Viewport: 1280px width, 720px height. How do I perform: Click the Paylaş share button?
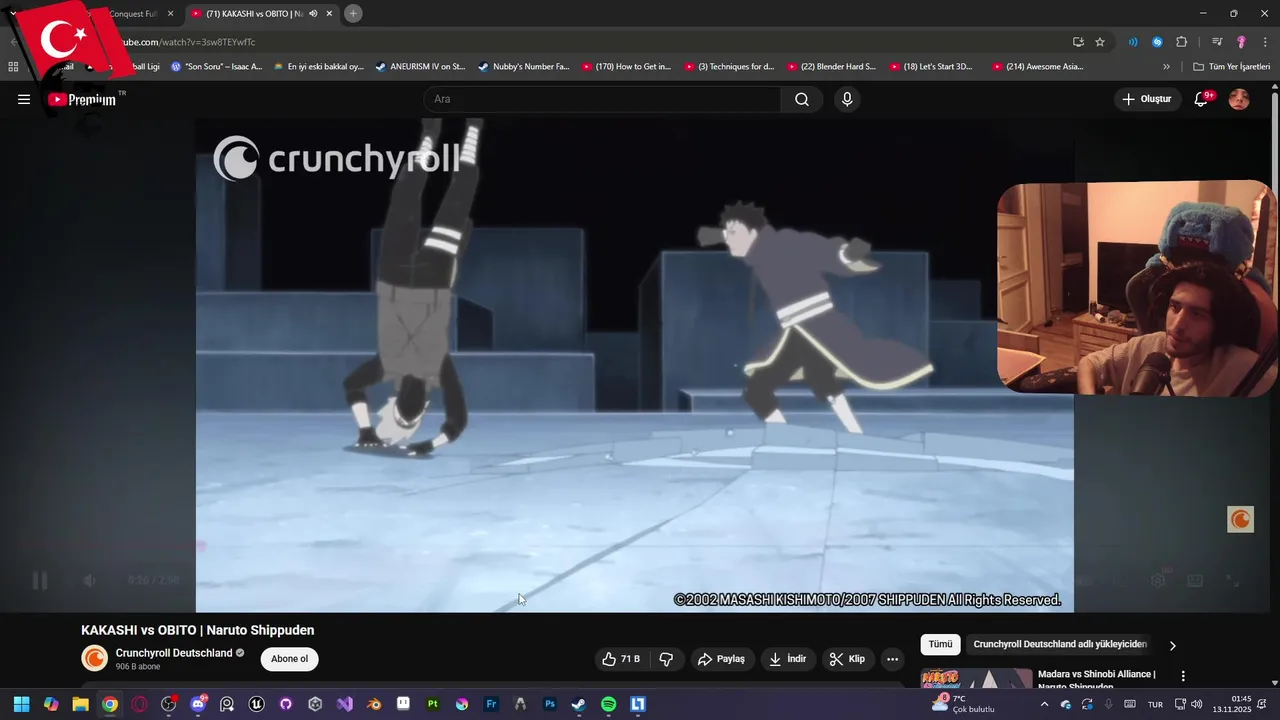(x=721, y=659)
